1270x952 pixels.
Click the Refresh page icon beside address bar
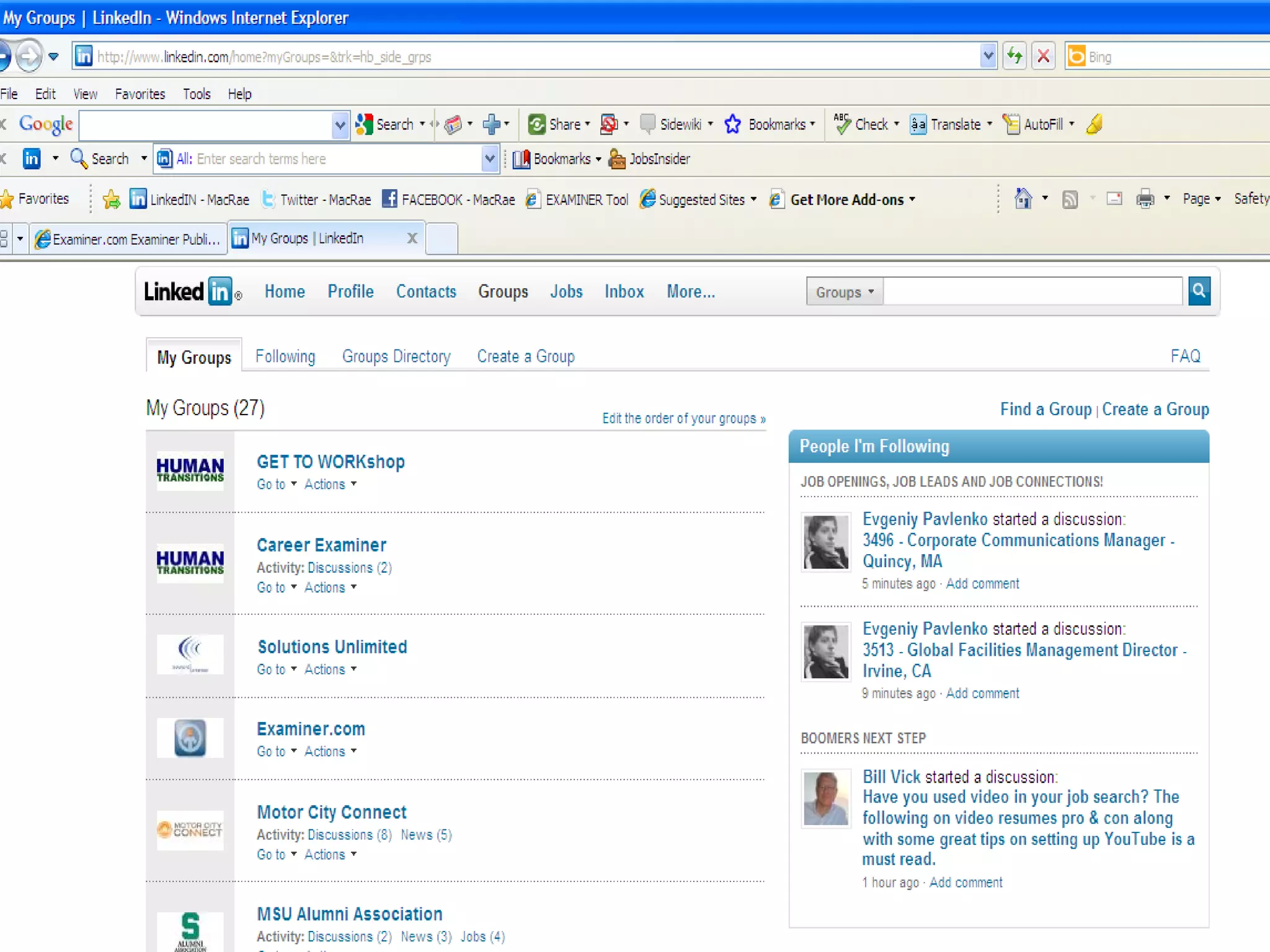coord(1015,56)
